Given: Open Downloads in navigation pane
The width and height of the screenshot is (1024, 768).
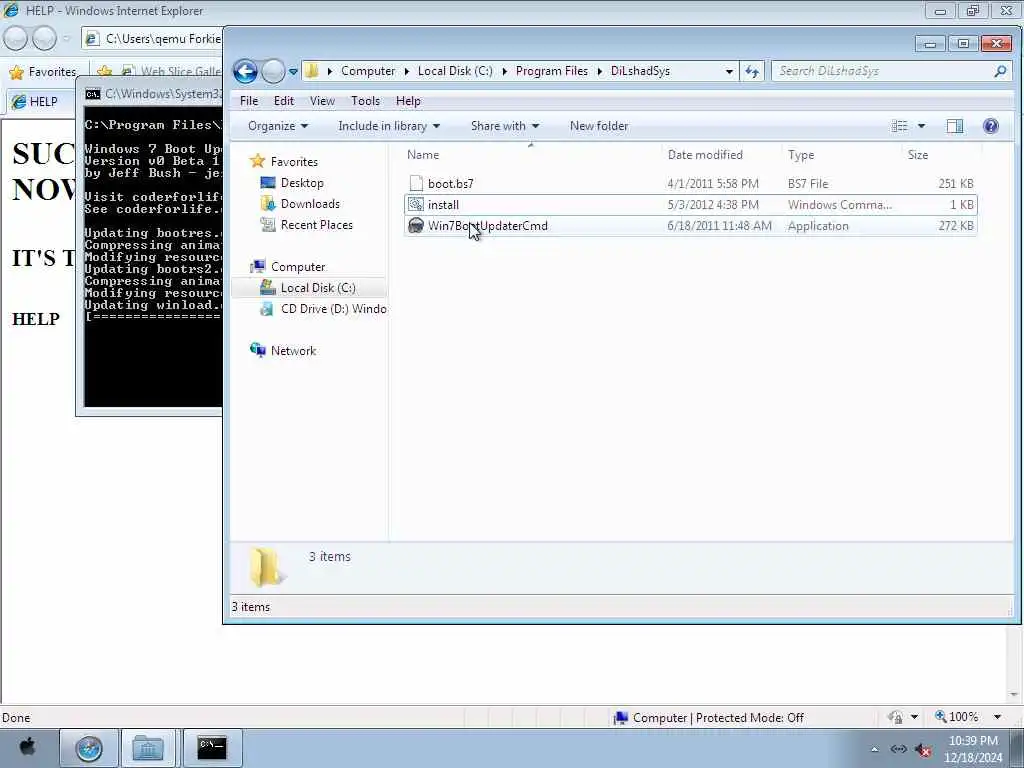Looking at the screenshot, I should tap(310, 204).
